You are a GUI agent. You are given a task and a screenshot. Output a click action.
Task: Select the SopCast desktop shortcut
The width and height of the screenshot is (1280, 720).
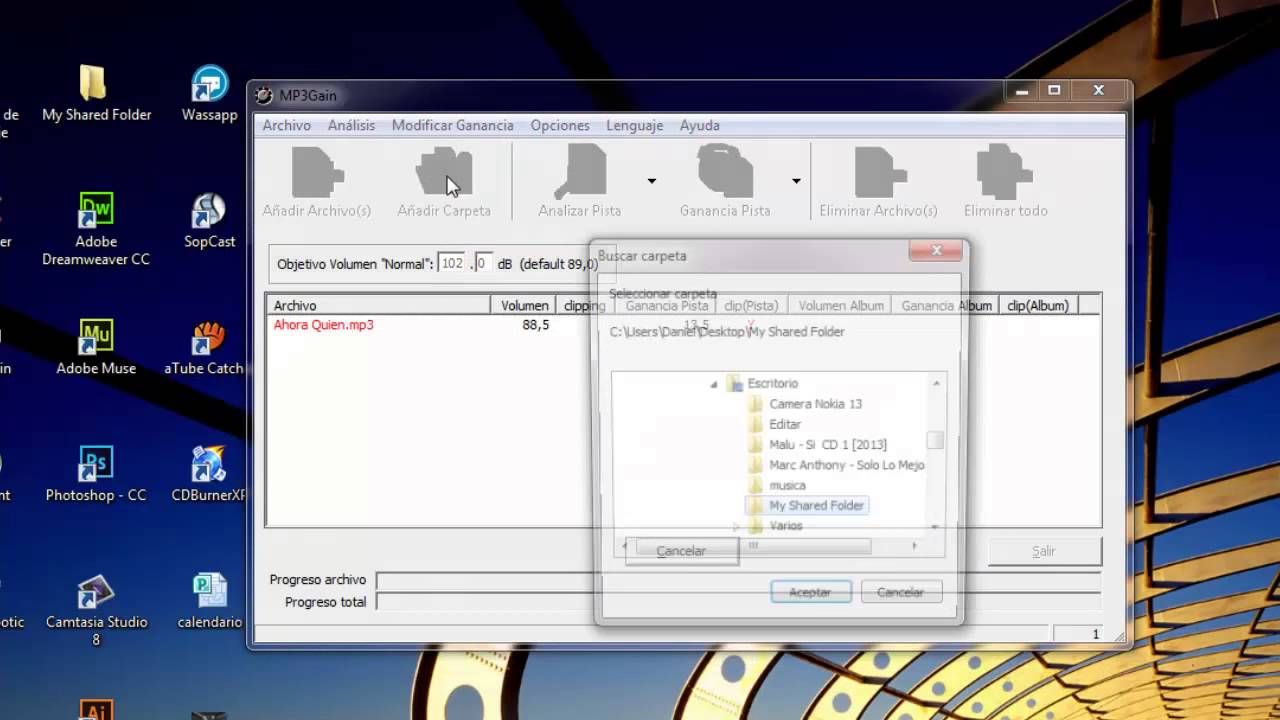pos(209,221)
